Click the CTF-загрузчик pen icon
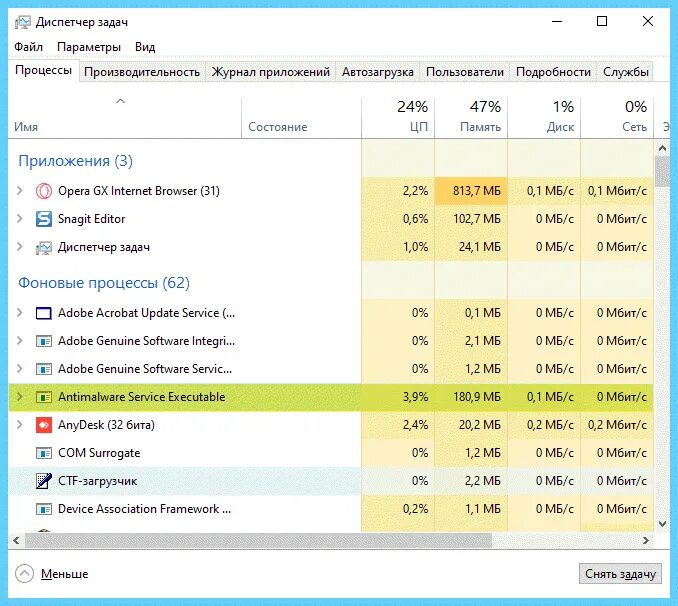Viewport: 678px width, 606px height. pyautogui.click(x=44, y=481)
